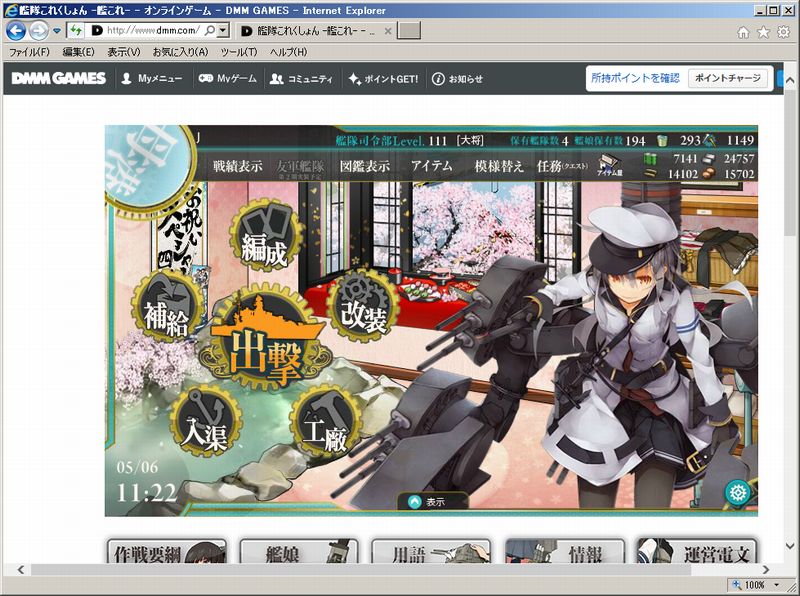Image resolution: width=800 pixels, height=596 pixels.
Task: Open the recent pages dropdown arrow
Action: tap(57, 31)
